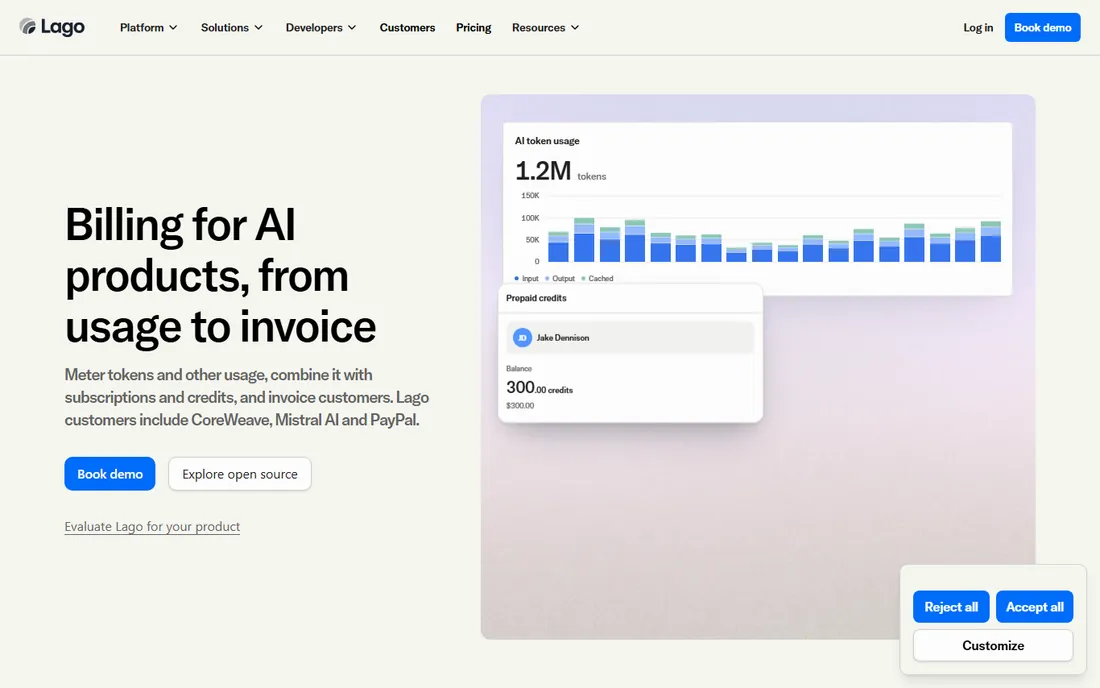This screenshot has width=1100, height=688.
Task: Click the $300.00 amount text
Action: (520, 405)
